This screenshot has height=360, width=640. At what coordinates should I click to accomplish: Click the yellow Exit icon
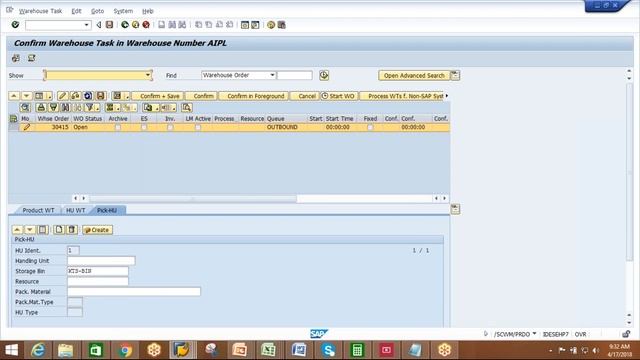[136, 25]
